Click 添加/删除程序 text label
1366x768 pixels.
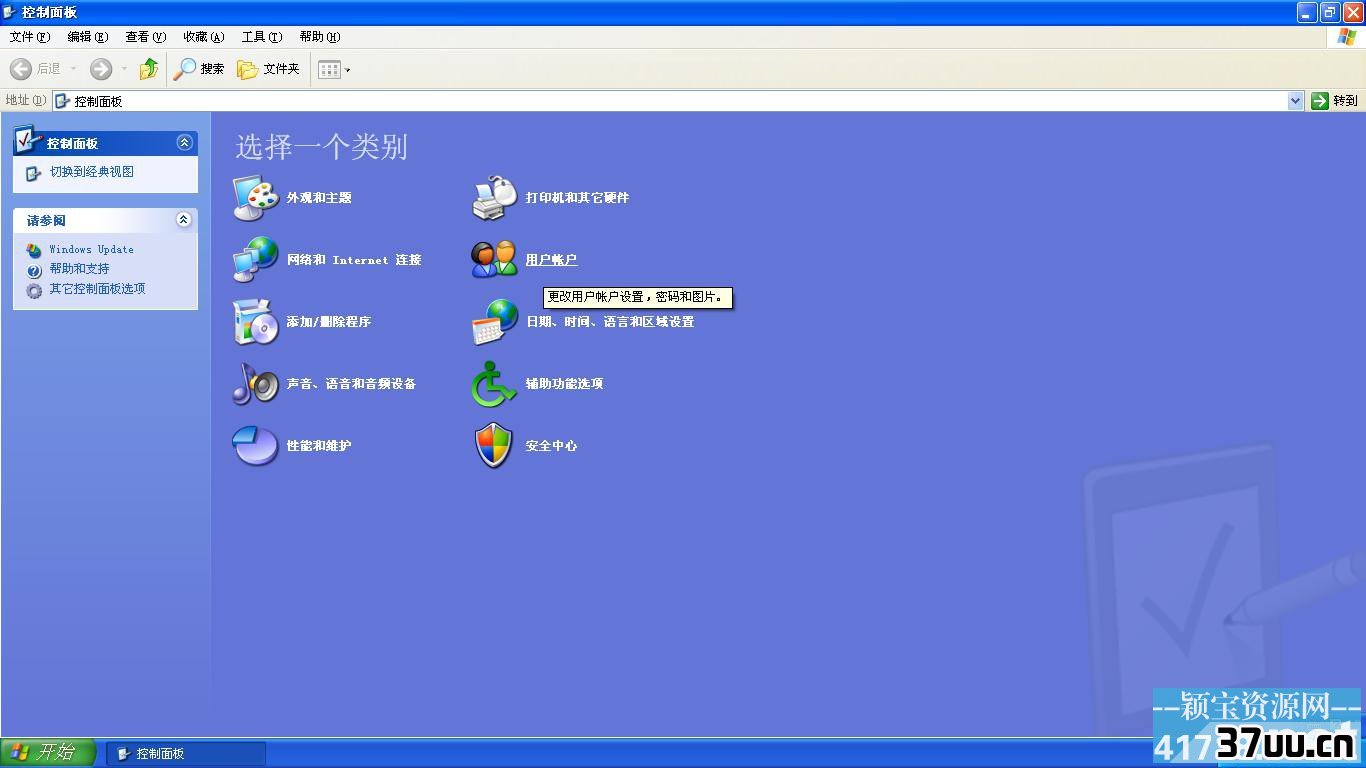click(x=329, y=322)
